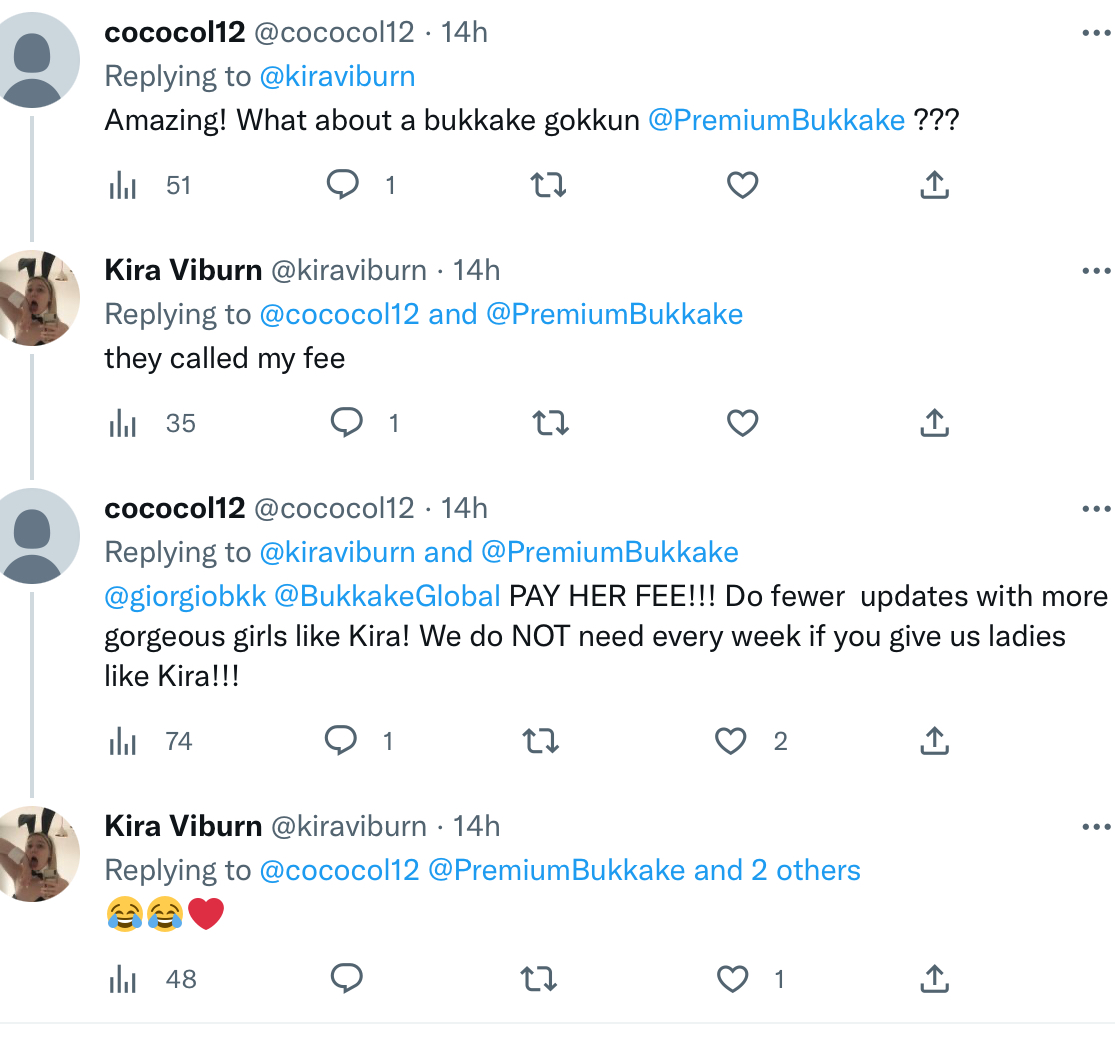
Task: Open the @giorgiobkk mention link
Action: 185,596
